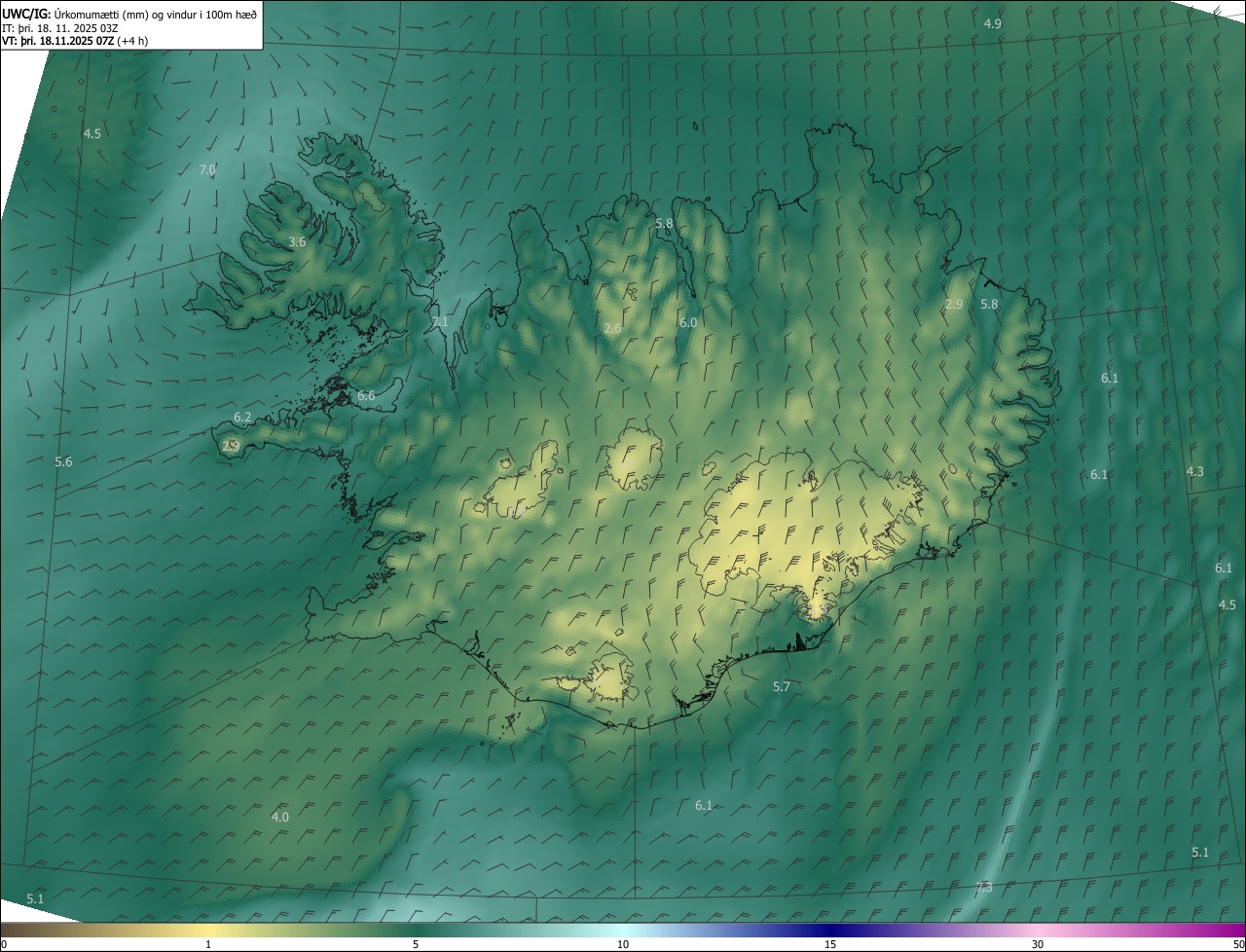Click the 5.8 value next to 2.9
Screen dimensions: 1246x952
[x=989, y=304]
